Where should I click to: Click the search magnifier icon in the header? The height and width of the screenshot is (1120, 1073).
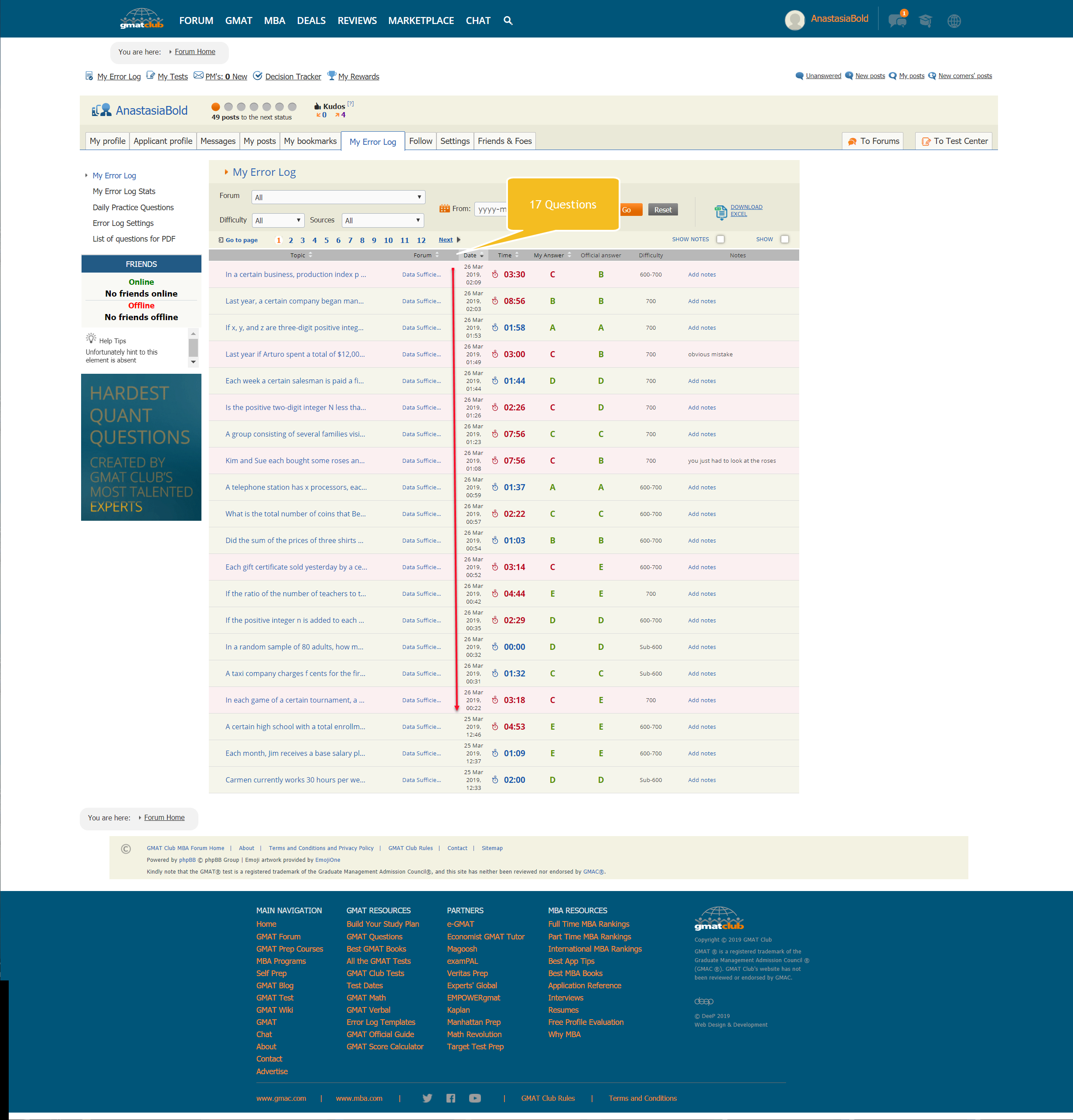(508, 20)
